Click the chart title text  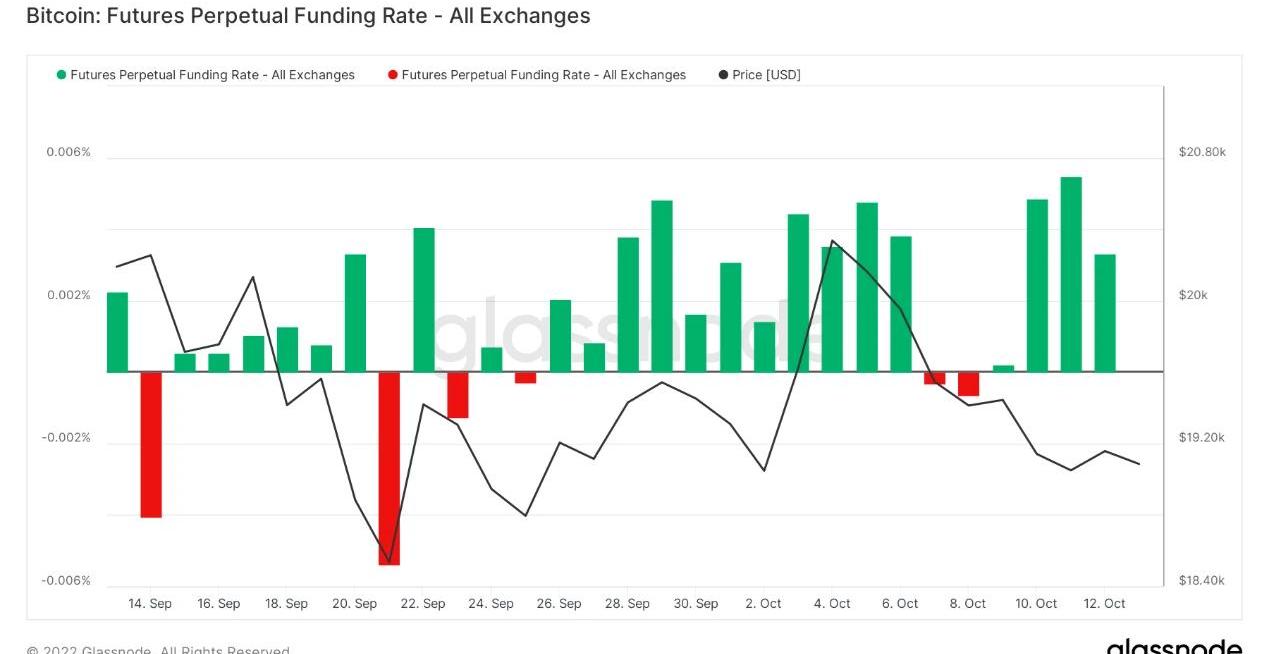tap(308, 16)
